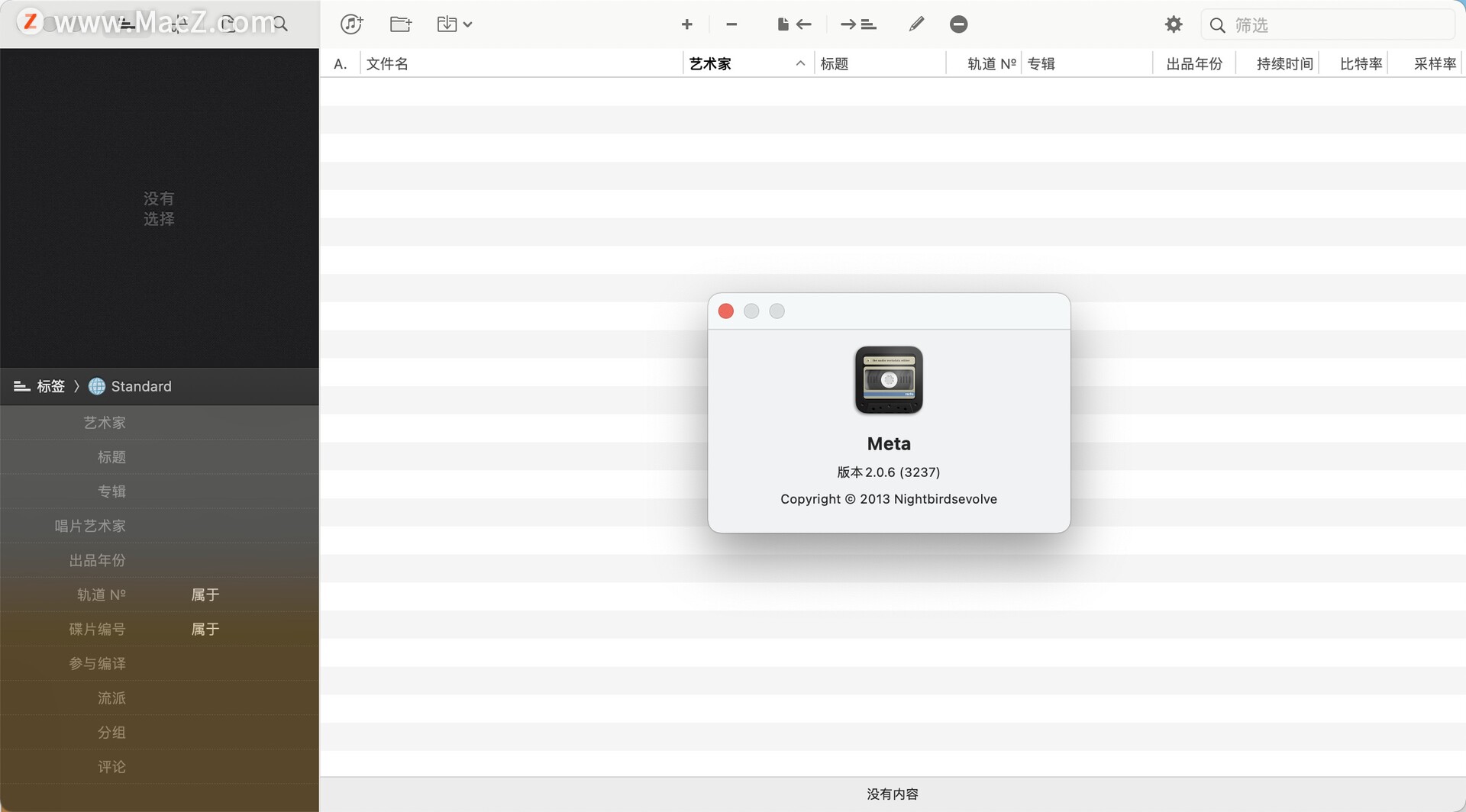Click the plus add button in toolbar
Screen dimensions: 1466x812
click(x=686, y=24)
